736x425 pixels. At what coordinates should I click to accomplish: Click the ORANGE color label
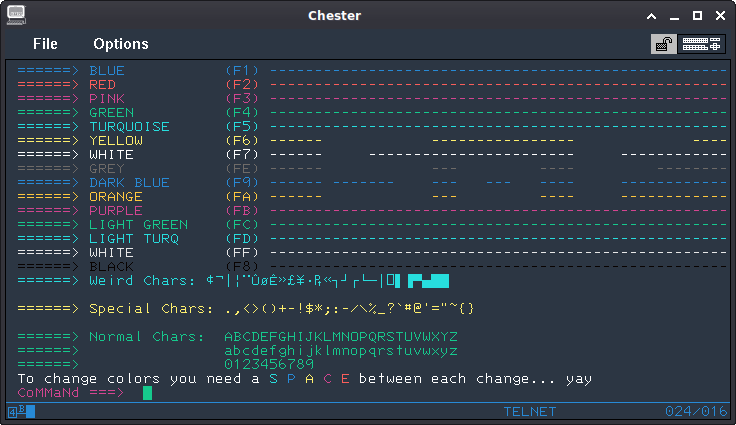click(x=116, y=197)
